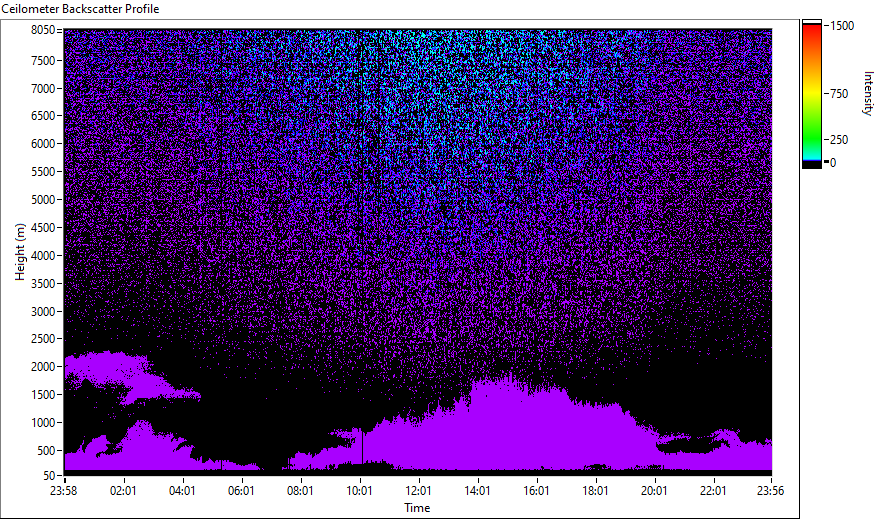
Task: Click the Time axis label
Action: (x=417, y=508)
